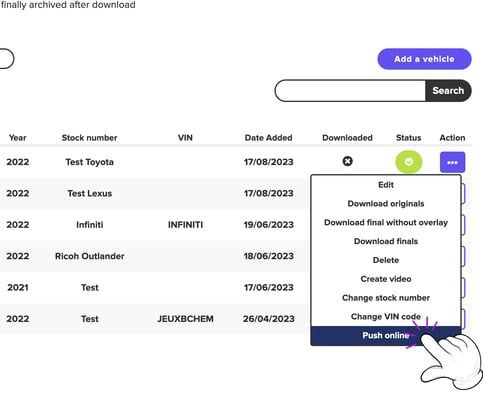The height and width of the screenshot is (396, 483).
Task: Click the Add a vehicle button
Action: (x=424, y=59)
